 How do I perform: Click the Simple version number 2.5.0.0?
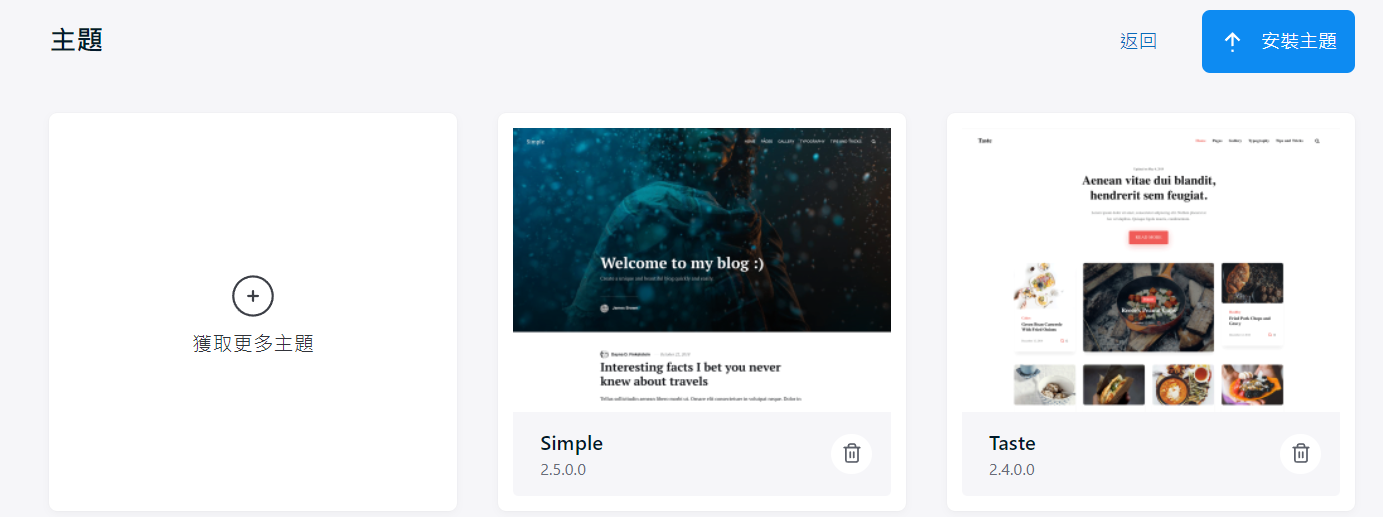[x=563, y=470]
